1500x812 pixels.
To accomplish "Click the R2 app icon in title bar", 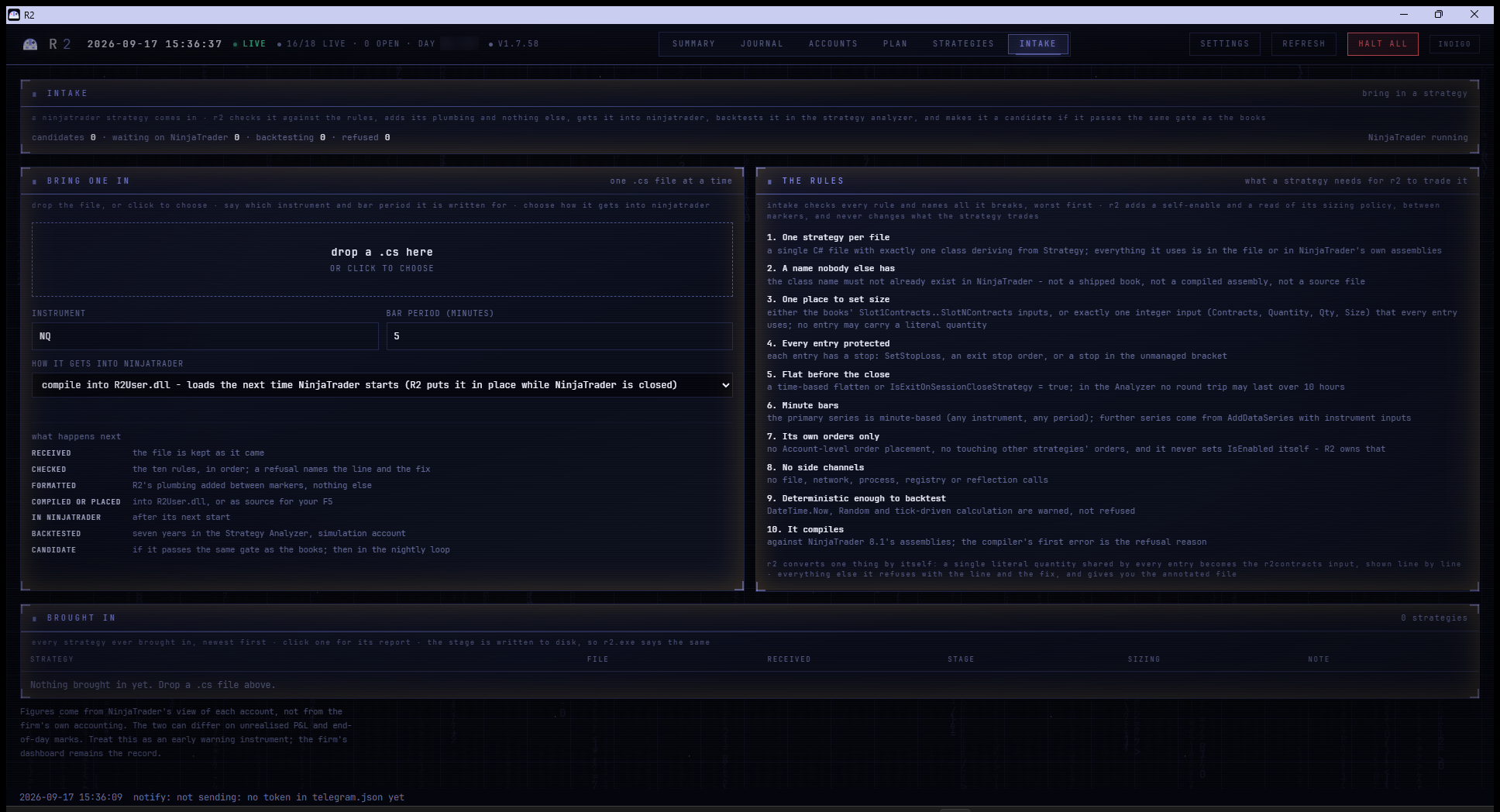I will coord(13,14).
